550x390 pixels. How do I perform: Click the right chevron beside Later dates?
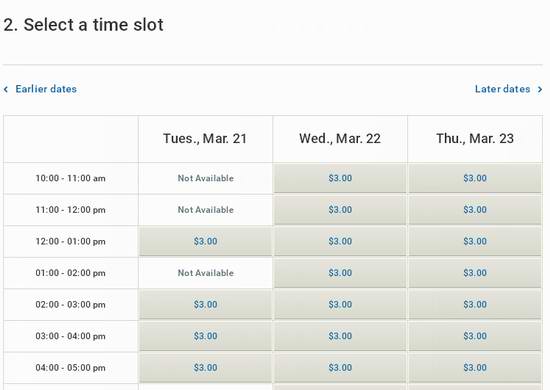coord(540,89)
